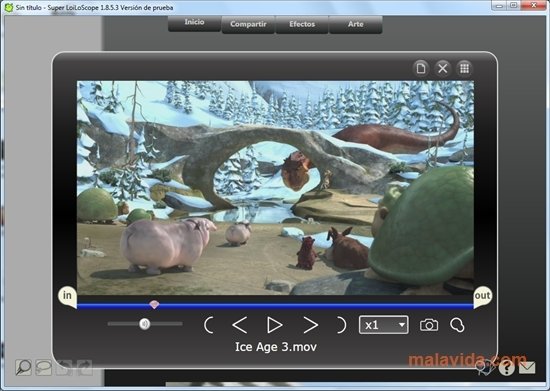550x391 pixels.
Task: Open the Efectos tab
Action: click(x=302, y=25)
